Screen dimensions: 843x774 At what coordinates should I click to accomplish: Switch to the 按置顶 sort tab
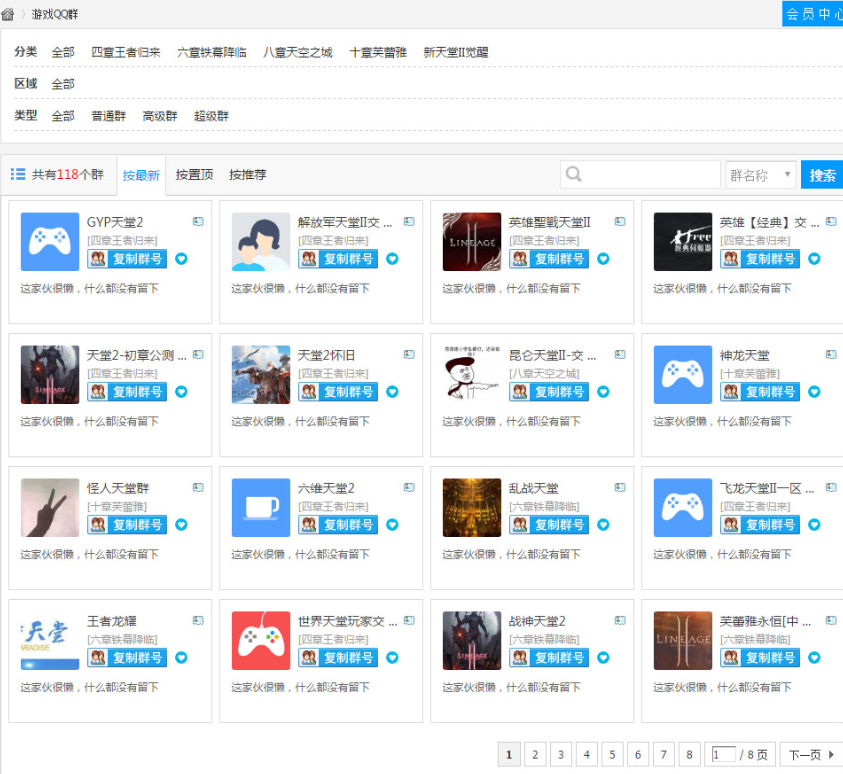tap(194, 175)
